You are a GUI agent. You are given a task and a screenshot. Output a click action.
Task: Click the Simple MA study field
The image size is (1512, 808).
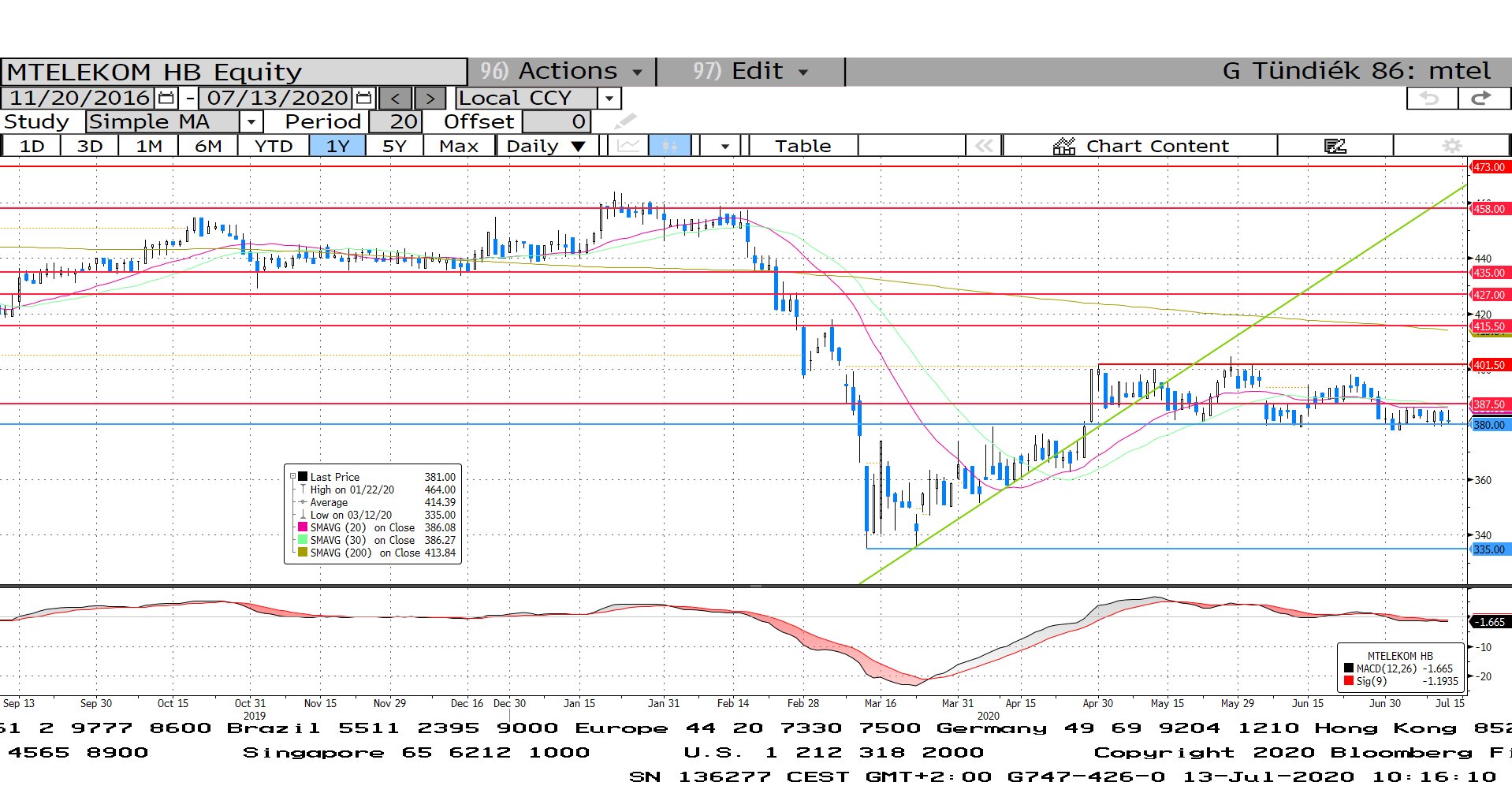[162, 121]
